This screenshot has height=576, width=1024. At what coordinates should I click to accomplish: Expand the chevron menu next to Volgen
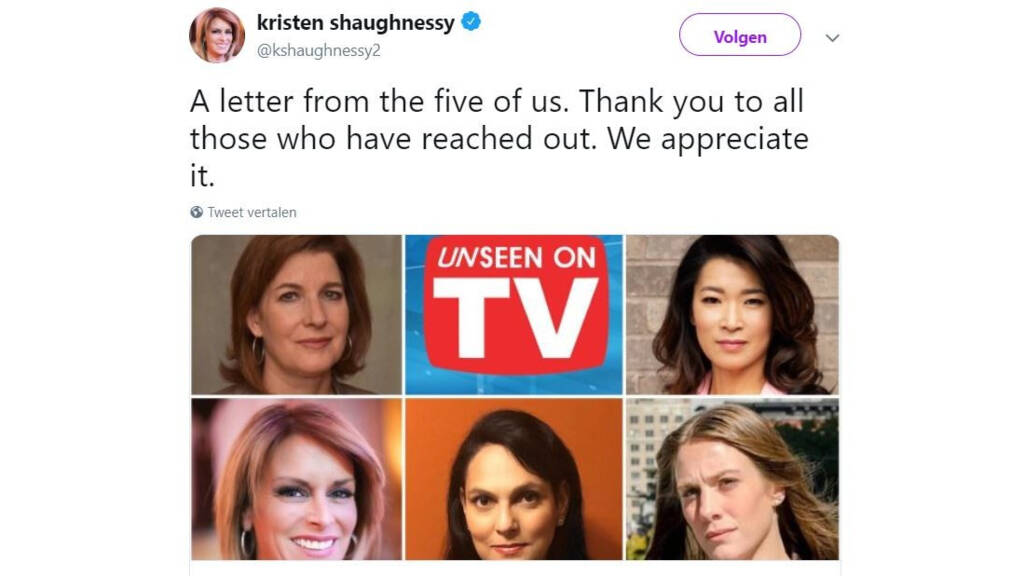[x=832, y=38]
